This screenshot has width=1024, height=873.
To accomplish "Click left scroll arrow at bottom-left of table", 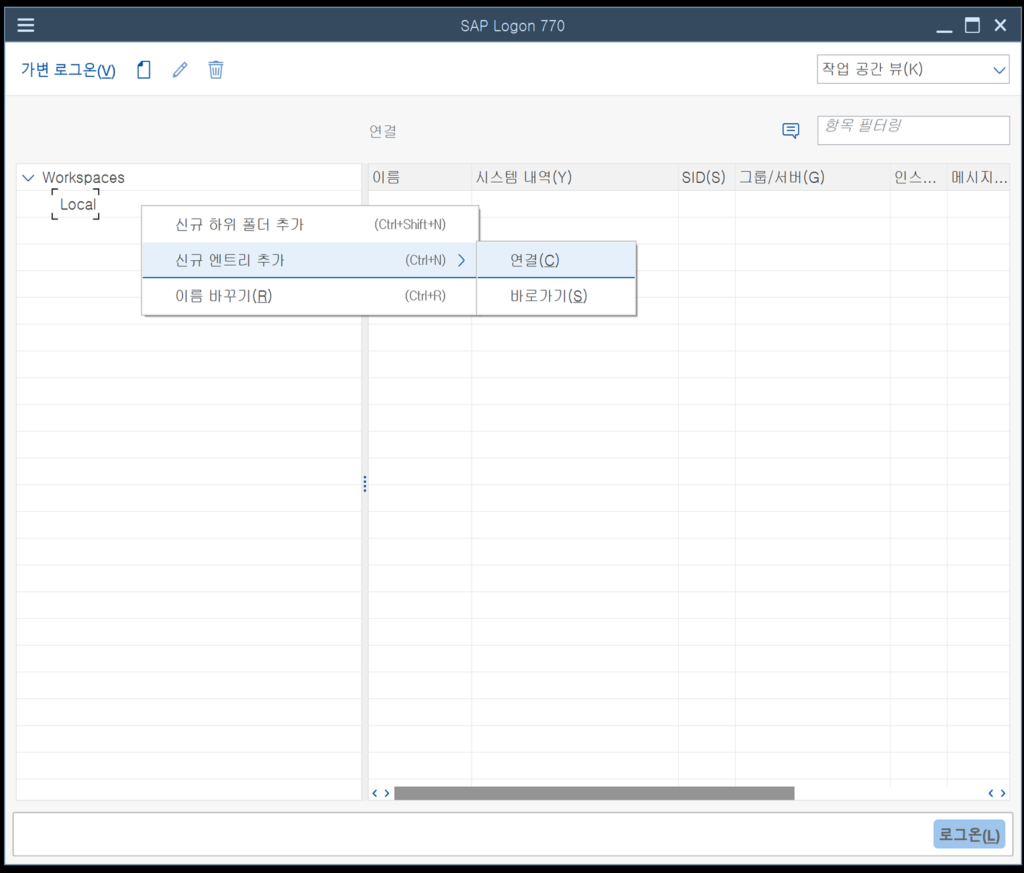I will tap(375, 793).
